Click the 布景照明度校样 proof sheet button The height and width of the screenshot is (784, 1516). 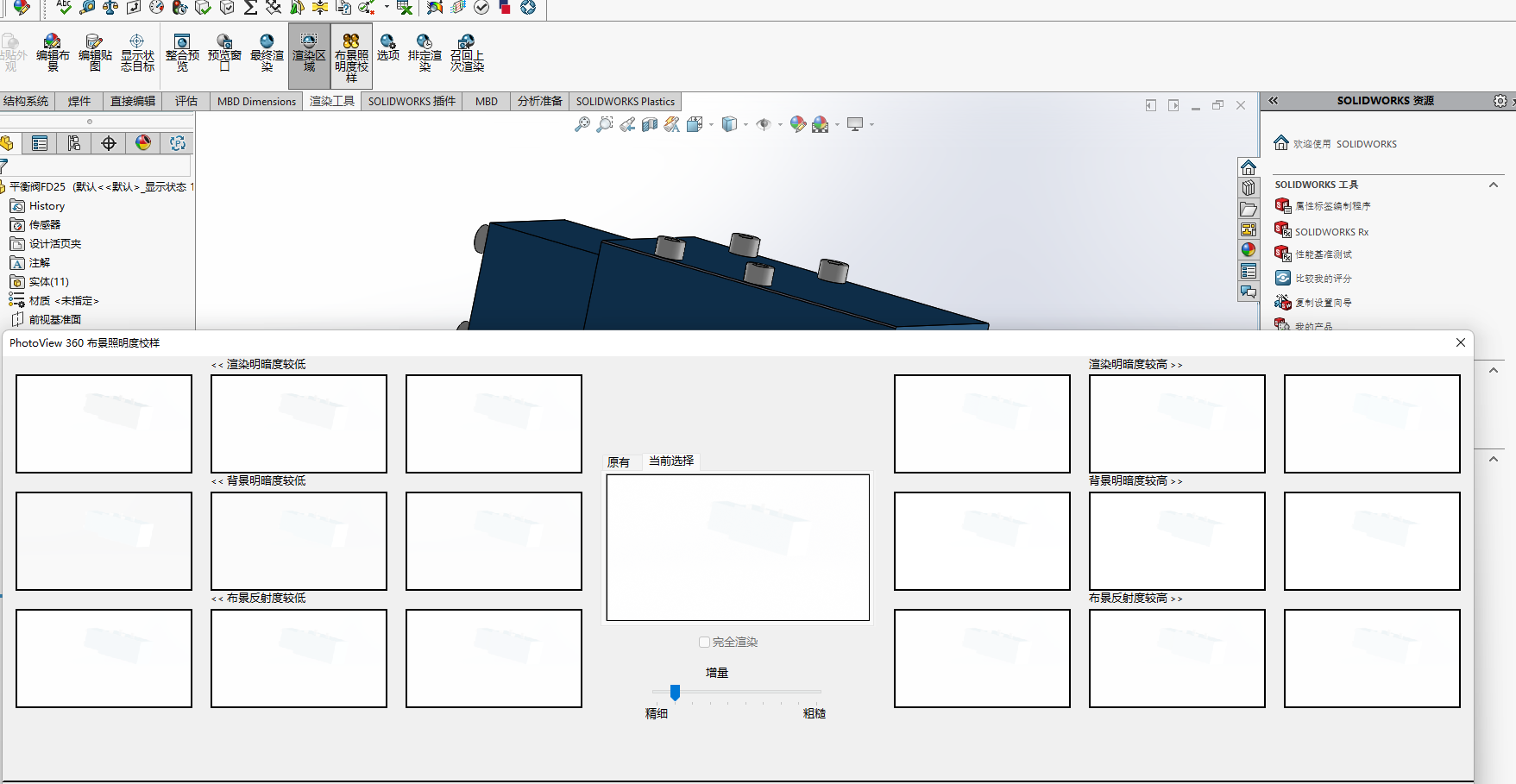[x=351, y=55]
